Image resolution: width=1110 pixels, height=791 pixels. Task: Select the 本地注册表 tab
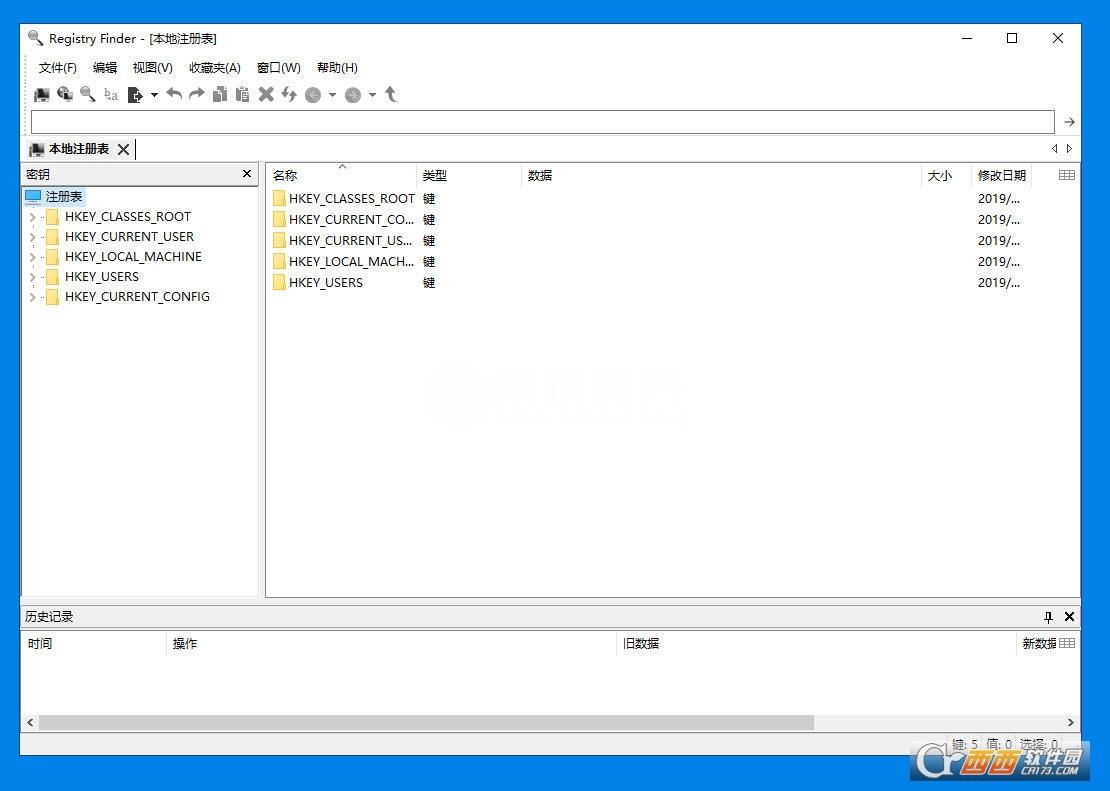[x=80, y=148]
